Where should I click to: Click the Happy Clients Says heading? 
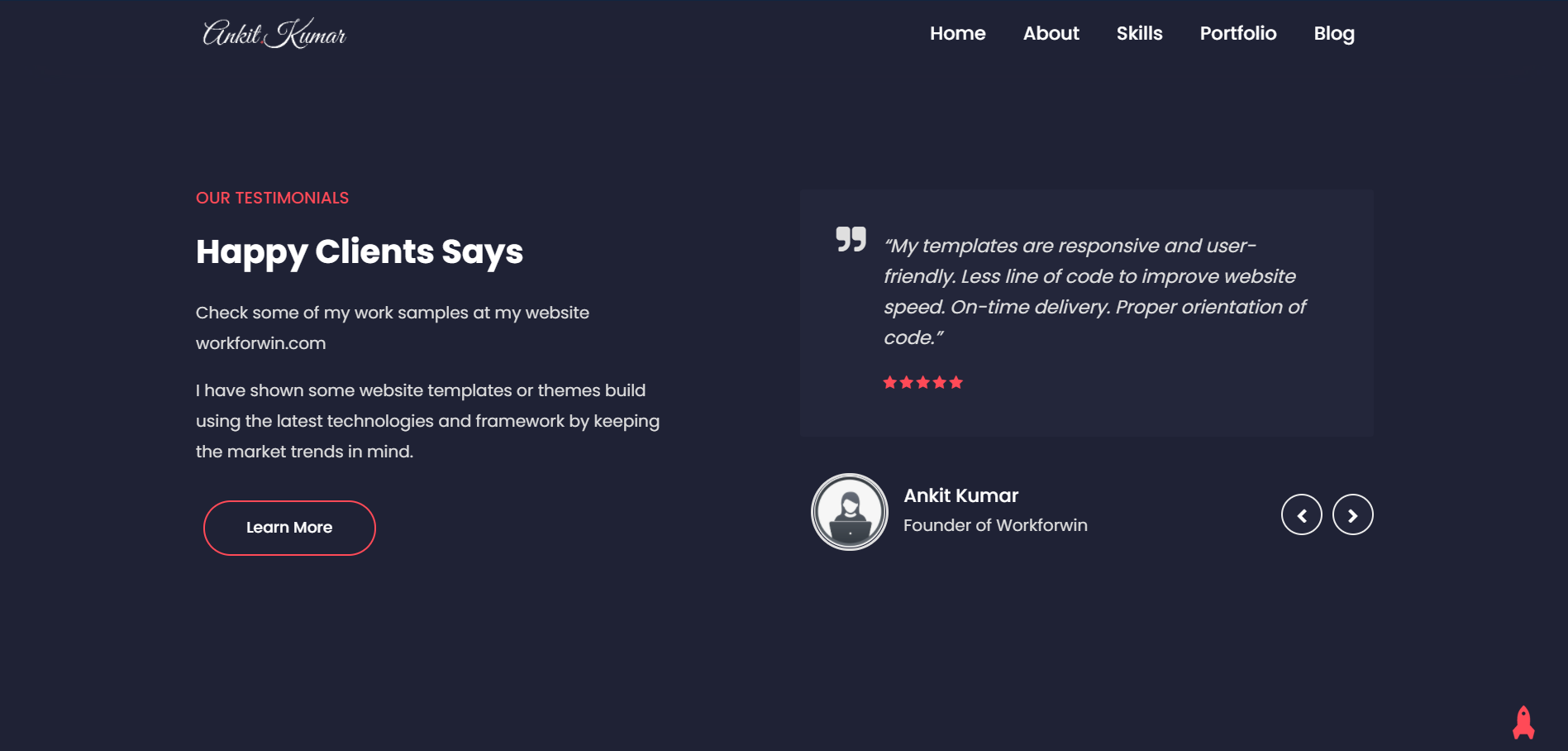point(360,252)
